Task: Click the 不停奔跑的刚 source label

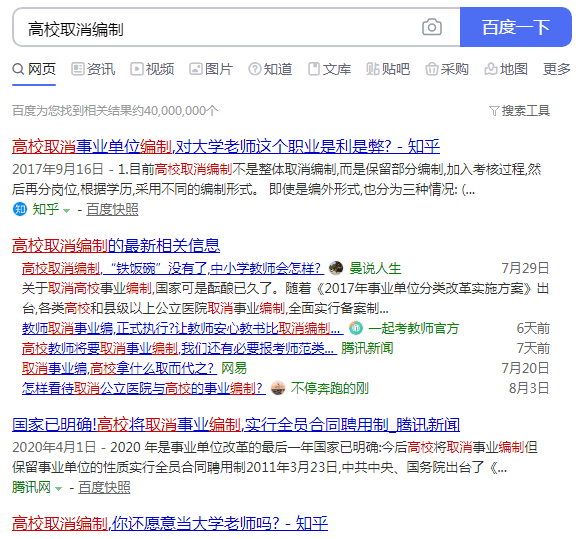Action: click(330, 388)
